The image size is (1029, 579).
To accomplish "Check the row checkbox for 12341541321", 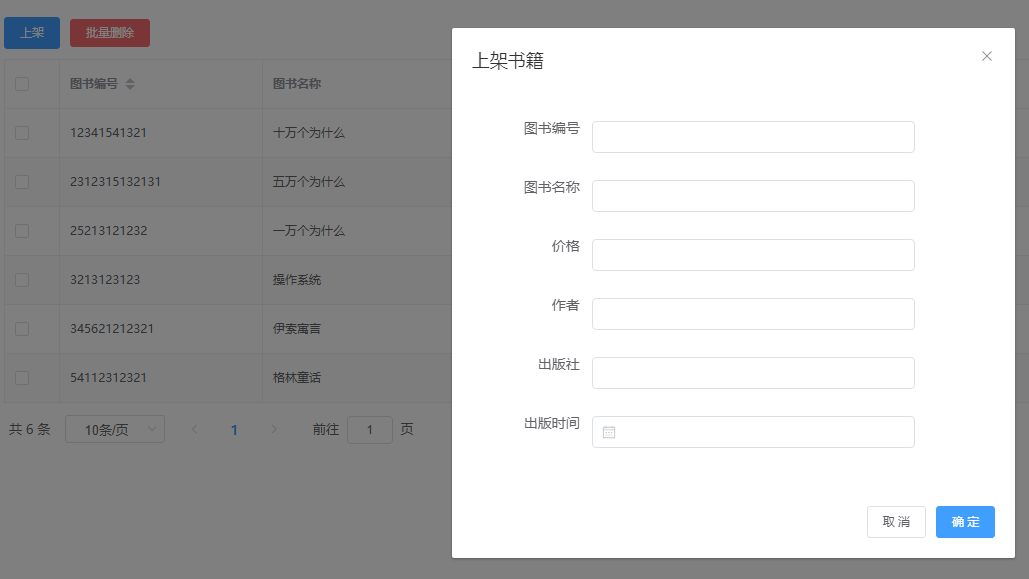I will 22,133.
